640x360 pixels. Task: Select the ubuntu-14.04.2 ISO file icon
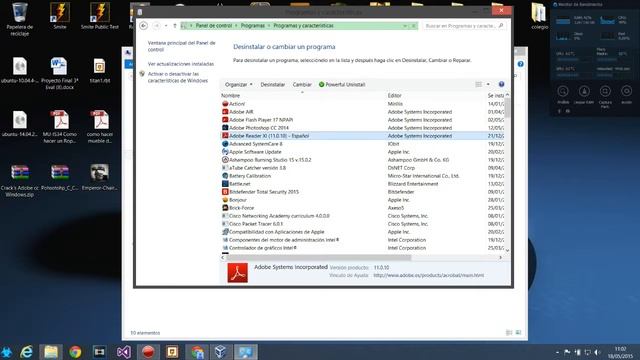click(x=19, y=124)
